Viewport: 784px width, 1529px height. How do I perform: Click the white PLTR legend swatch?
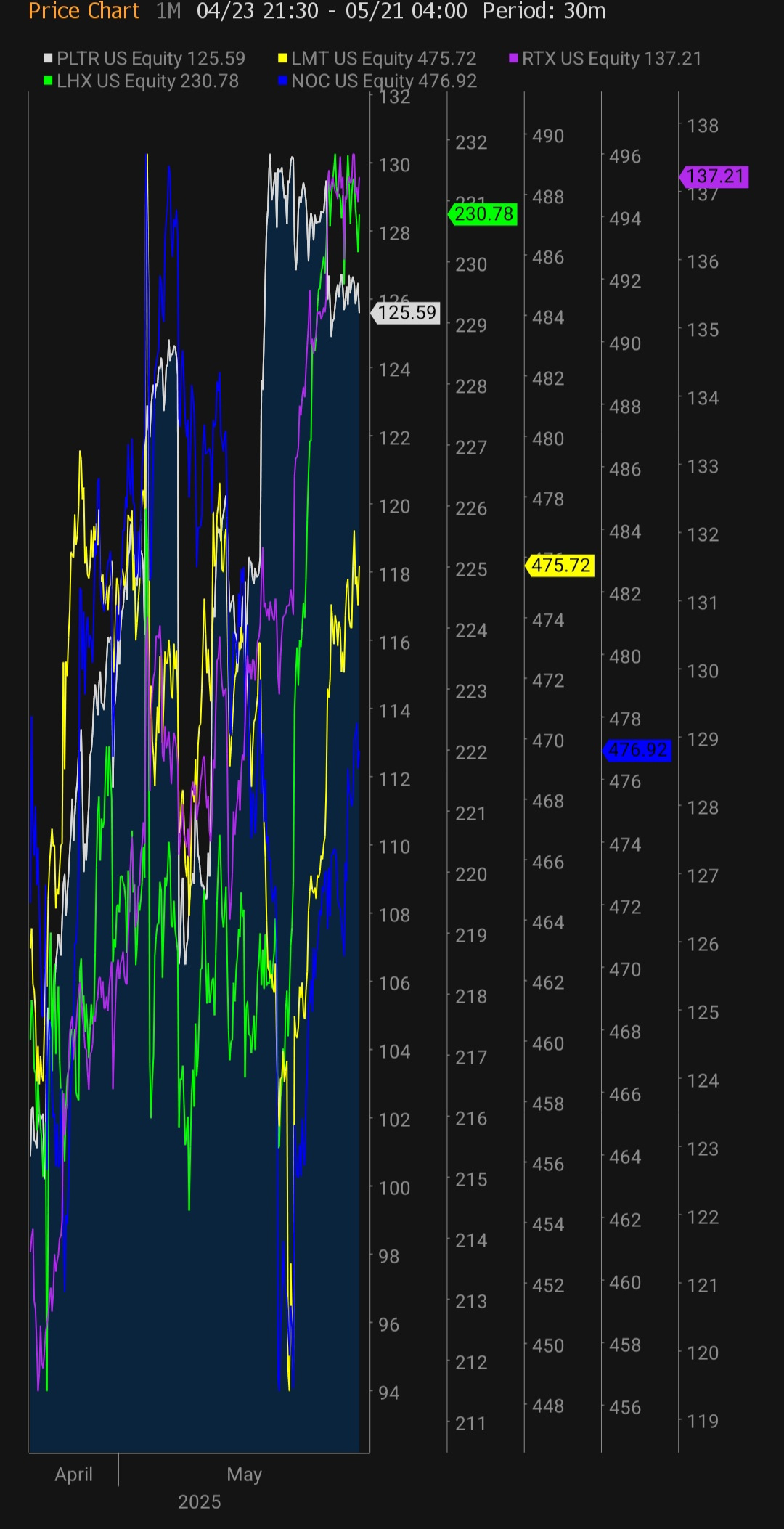coord(48,58)
